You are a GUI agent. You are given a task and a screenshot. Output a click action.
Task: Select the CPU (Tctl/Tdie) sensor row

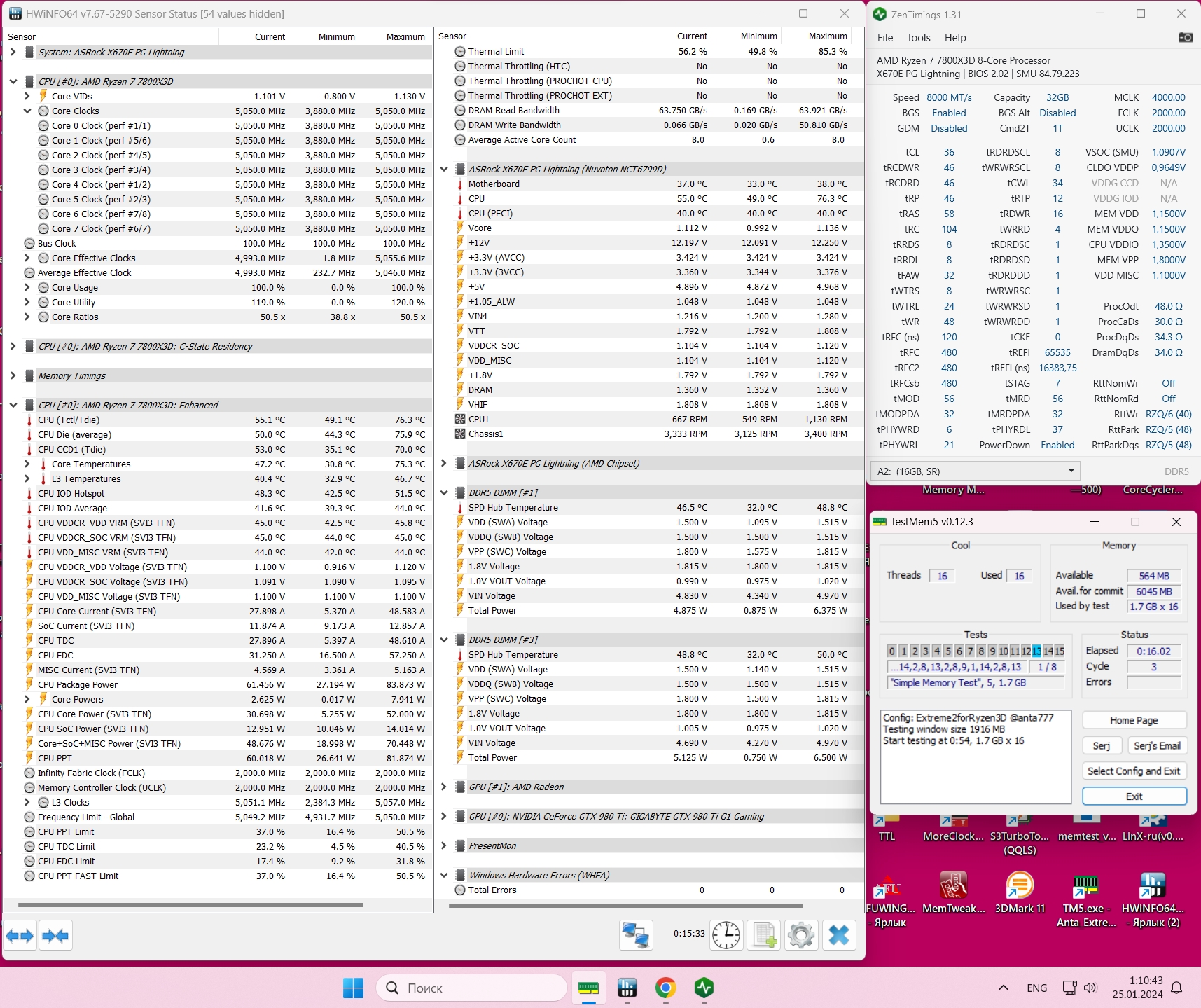point(217,420)
